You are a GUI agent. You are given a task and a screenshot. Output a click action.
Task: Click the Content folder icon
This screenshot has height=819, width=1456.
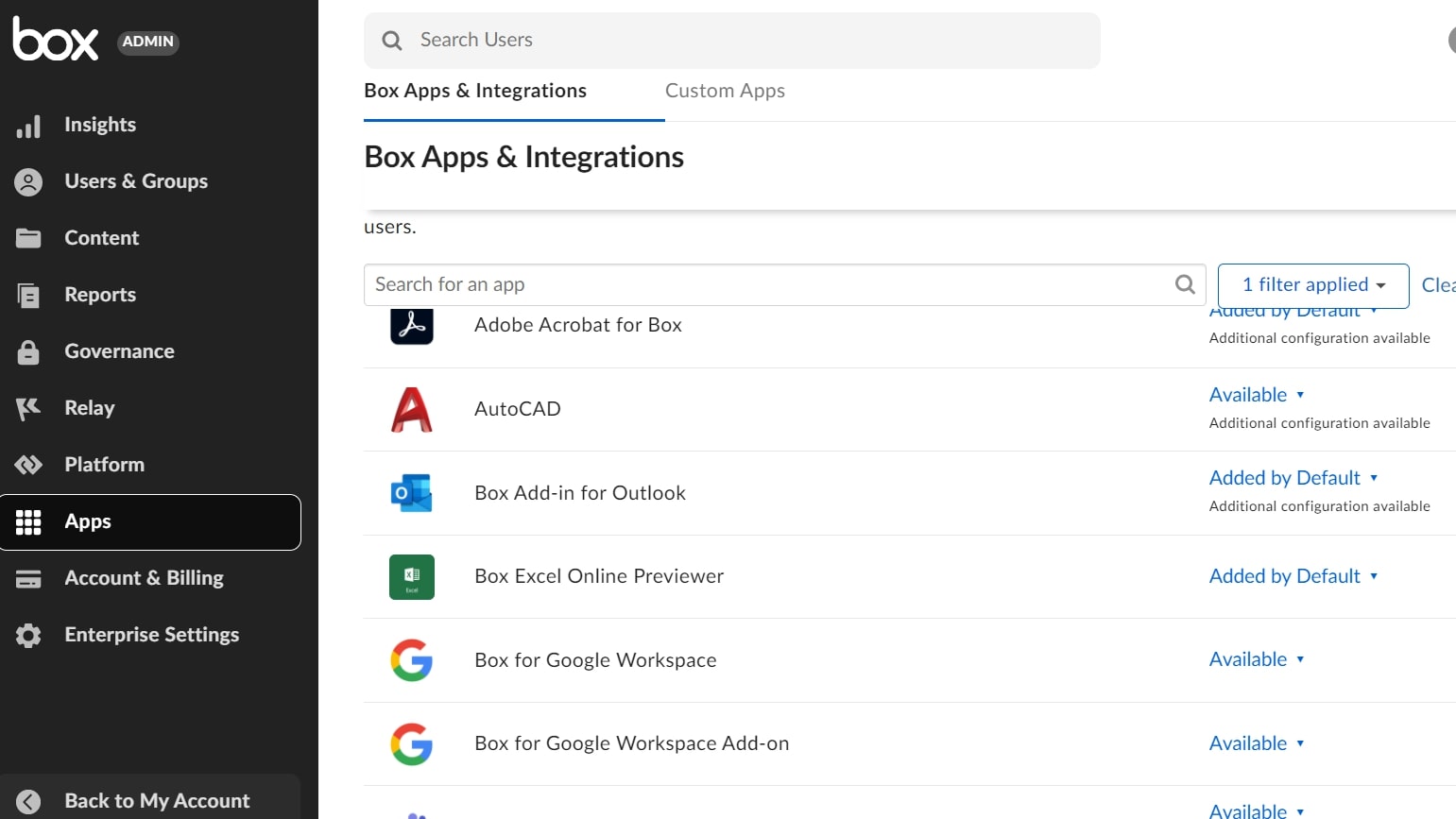click(x=28, y=238)
